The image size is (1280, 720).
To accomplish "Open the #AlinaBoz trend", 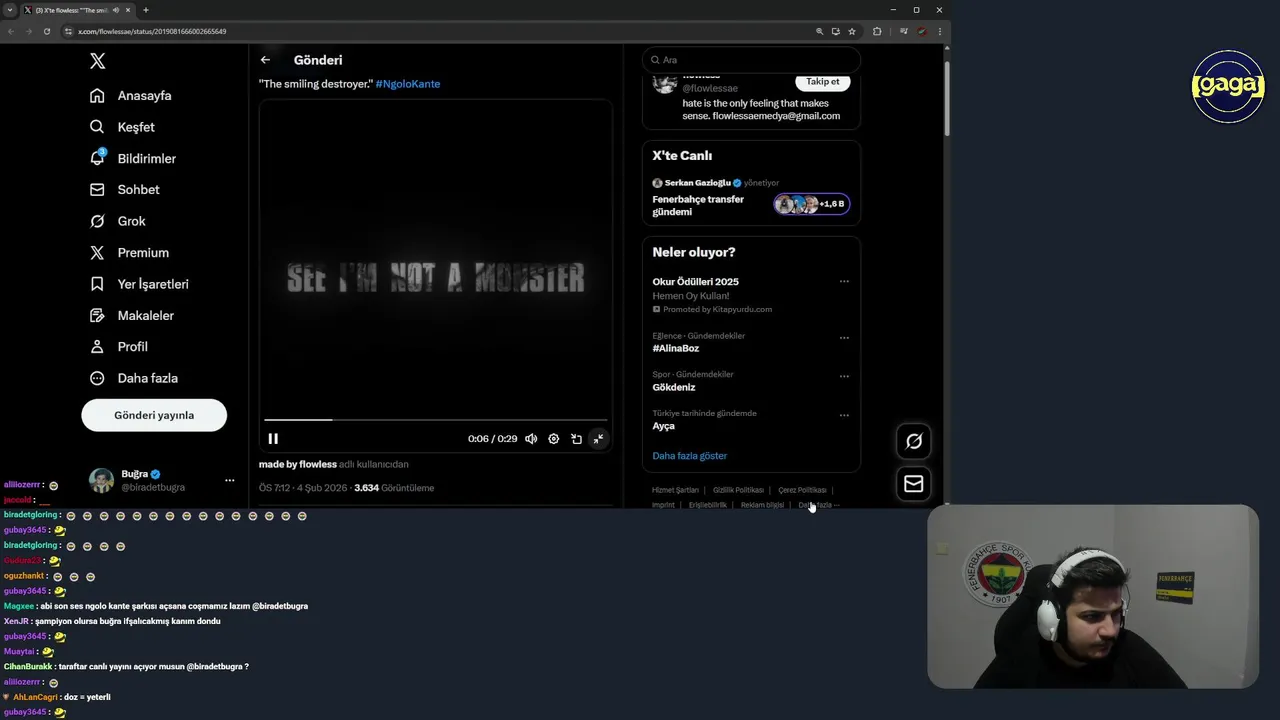I will pos(676,349).
